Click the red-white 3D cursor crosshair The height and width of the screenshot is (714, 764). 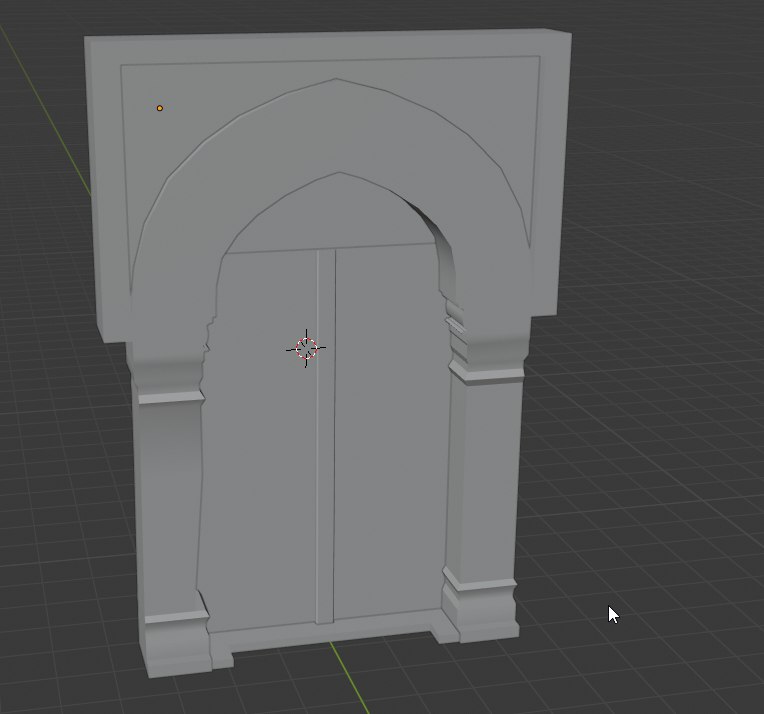coord(306,348)
